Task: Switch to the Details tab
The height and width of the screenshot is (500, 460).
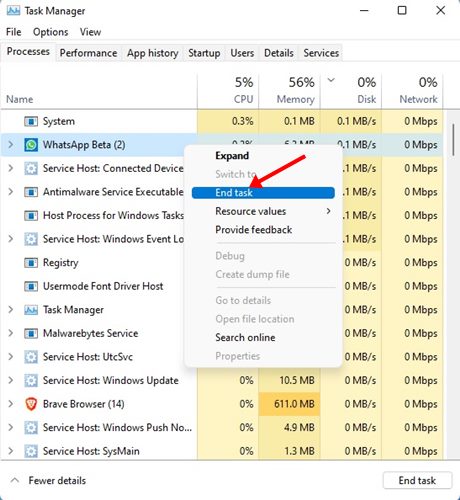Action: pyautogui.click(x=279, y=53)
